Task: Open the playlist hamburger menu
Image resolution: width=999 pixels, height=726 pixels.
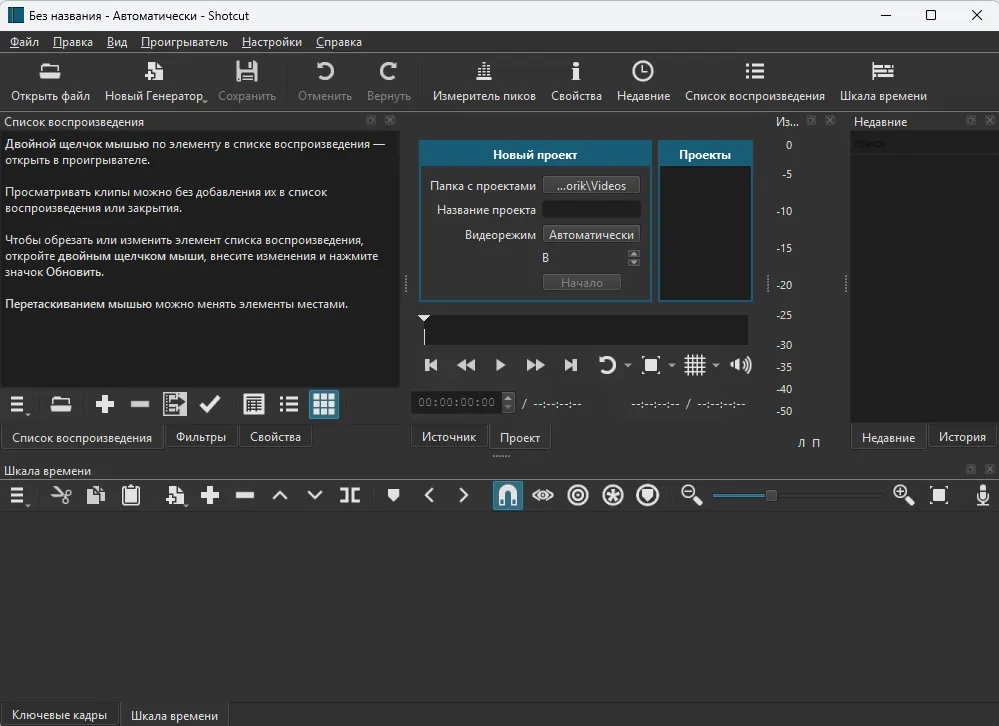Action: click(19, 404)
